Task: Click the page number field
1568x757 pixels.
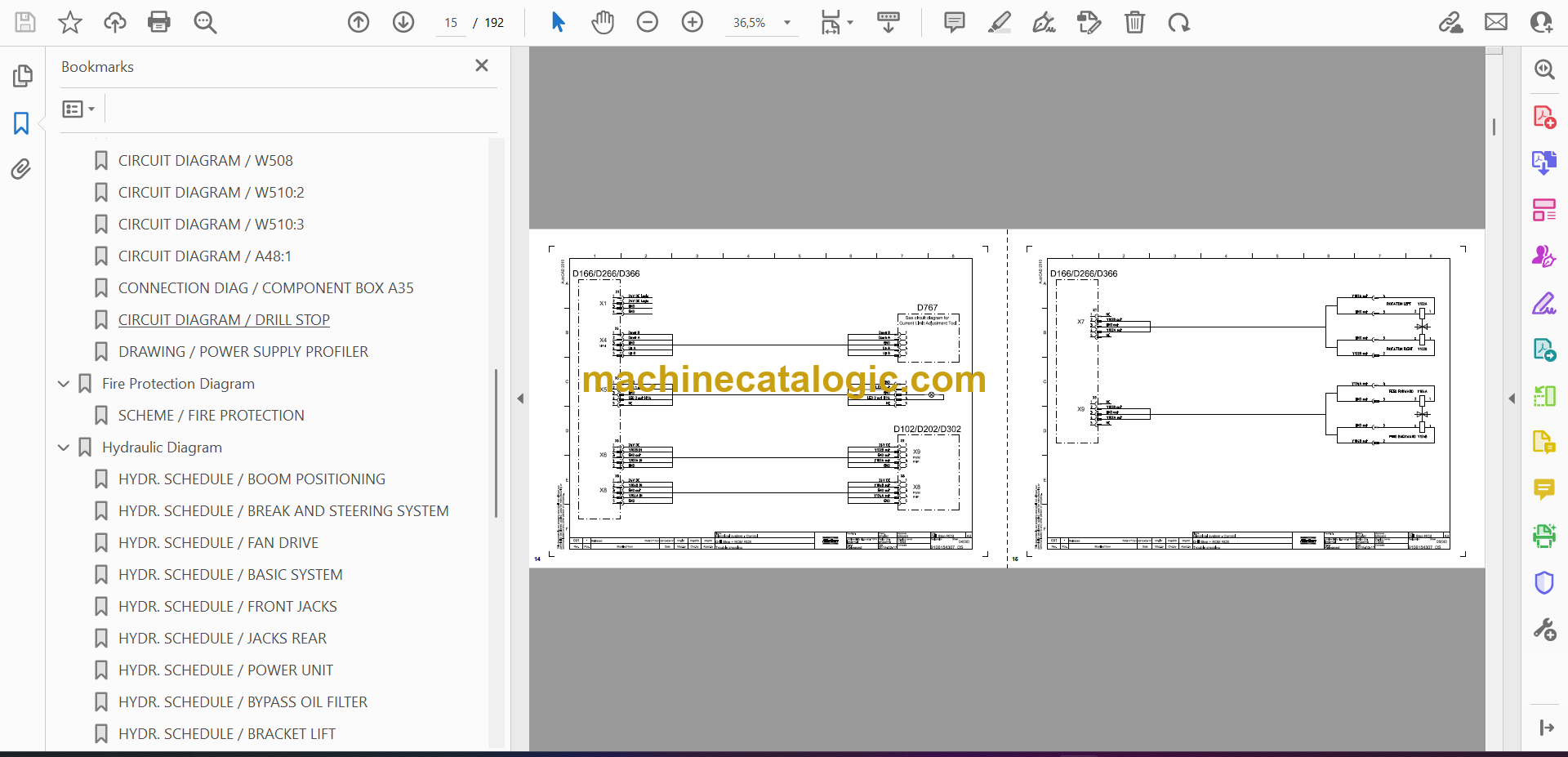Action: [451, 23]
